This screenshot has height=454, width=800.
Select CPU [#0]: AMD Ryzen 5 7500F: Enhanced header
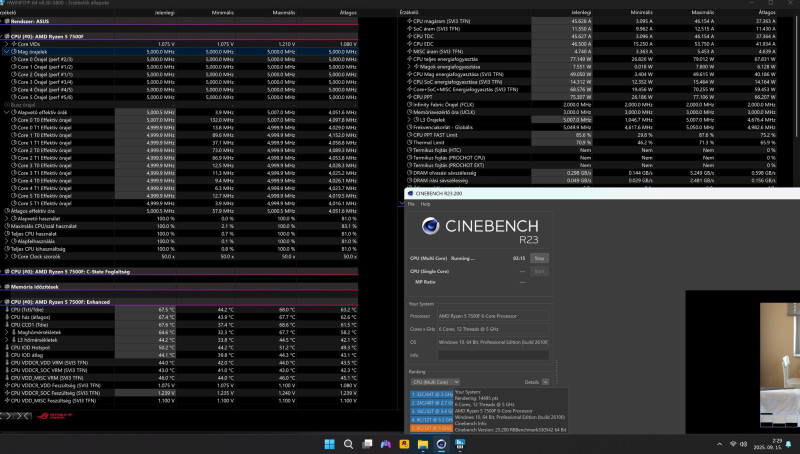tap(179, 302)
